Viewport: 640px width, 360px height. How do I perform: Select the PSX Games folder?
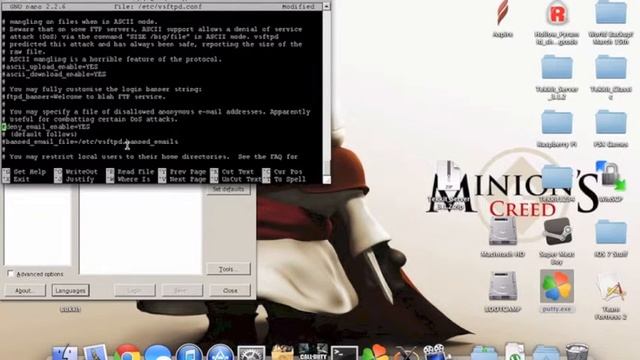[x=611, y=122]
